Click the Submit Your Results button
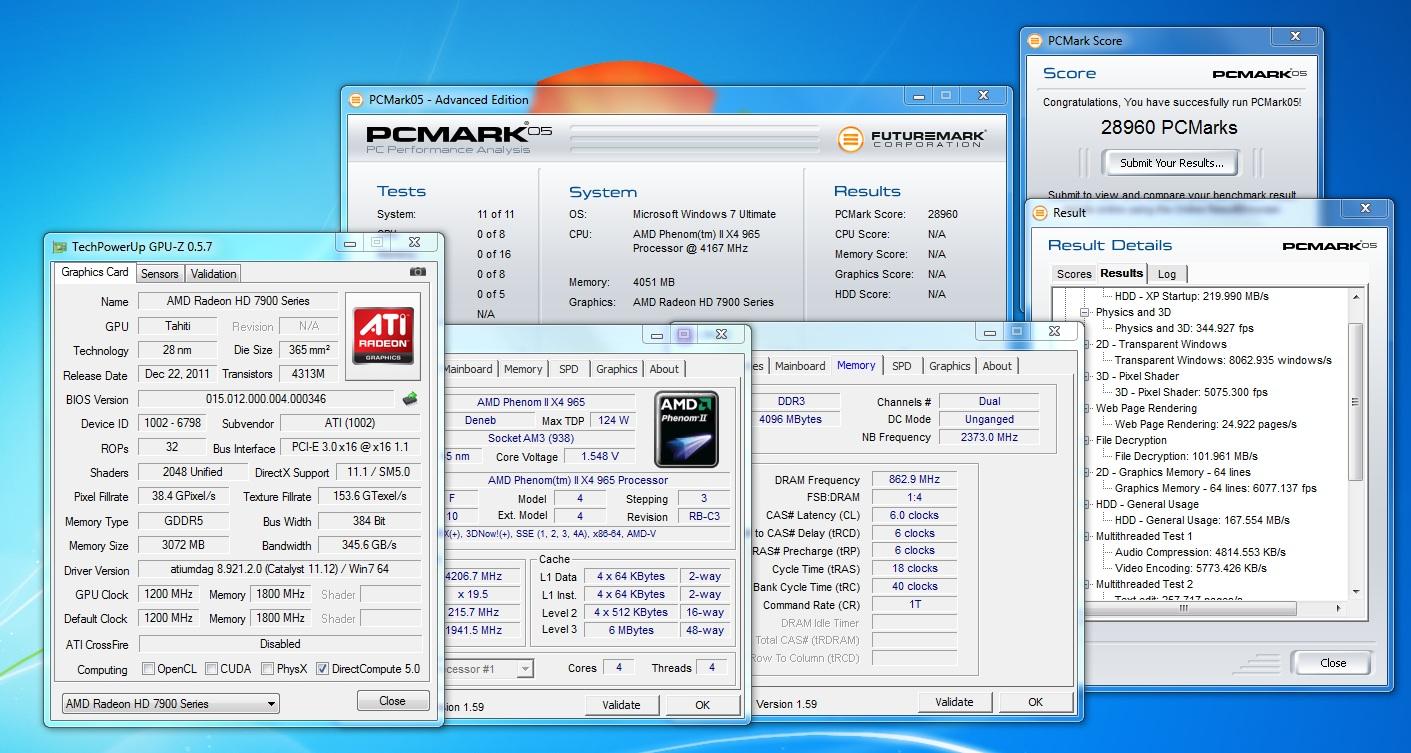Image resolution: width=1411 pixels, height=753 pixels. 1171,163
